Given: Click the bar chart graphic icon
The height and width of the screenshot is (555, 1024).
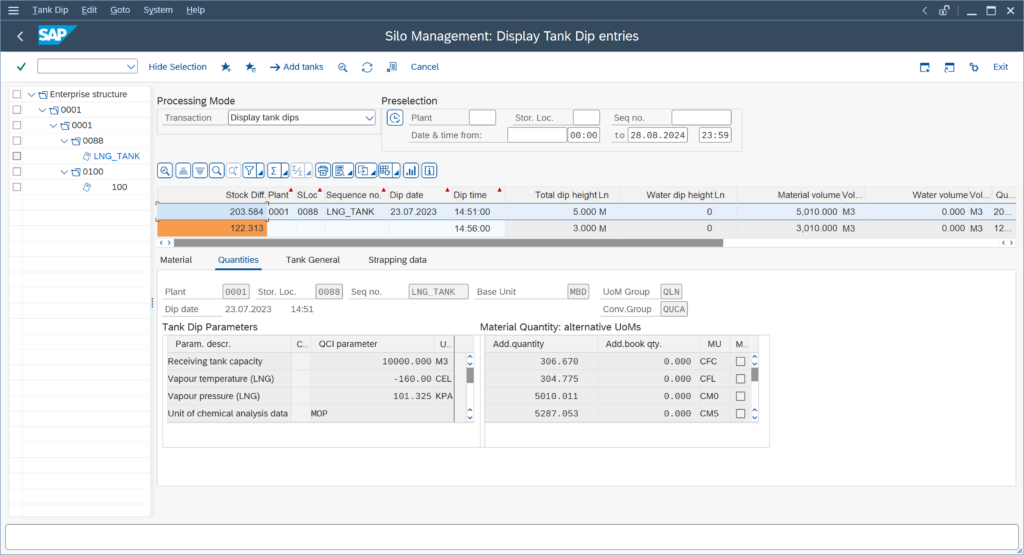Looking at the screenshot, I should pyautogui.click(x=411, y=171).
